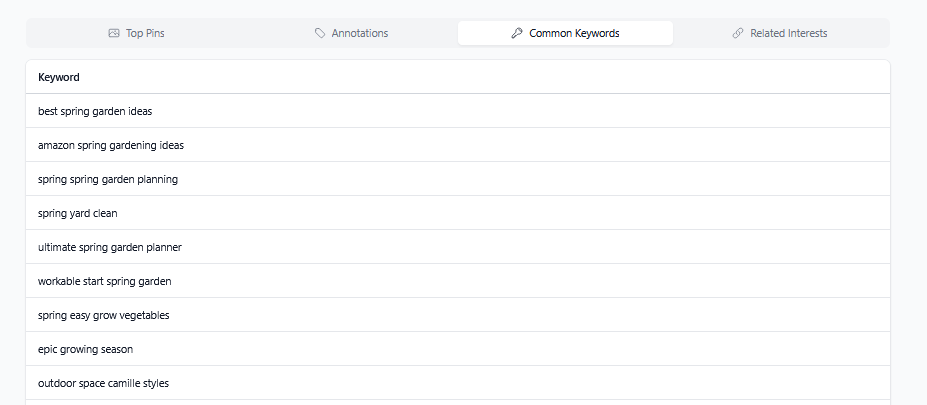
Task: Click the 'workable start spring garden' row
Action: [x=105, y=281]
